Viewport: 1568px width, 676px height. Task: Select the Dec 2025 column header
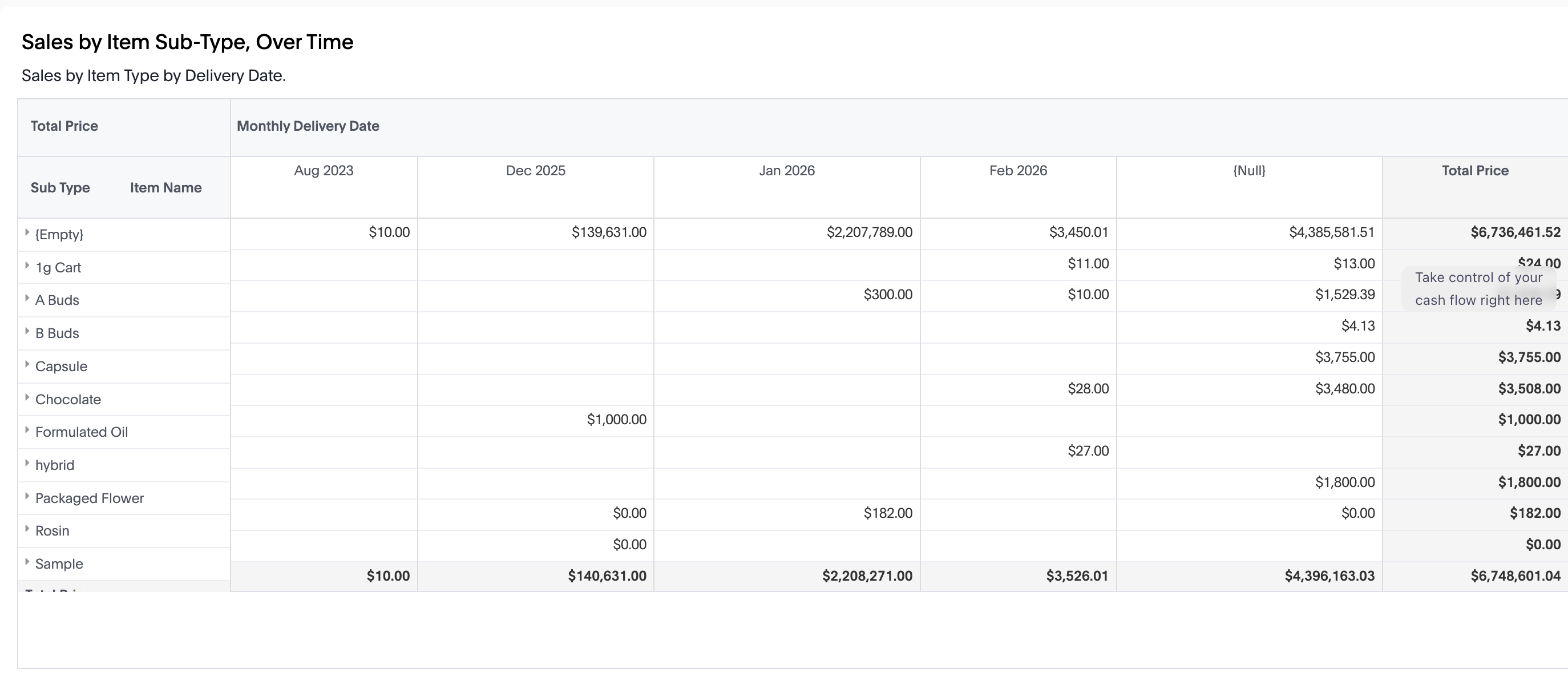point(536,171)
